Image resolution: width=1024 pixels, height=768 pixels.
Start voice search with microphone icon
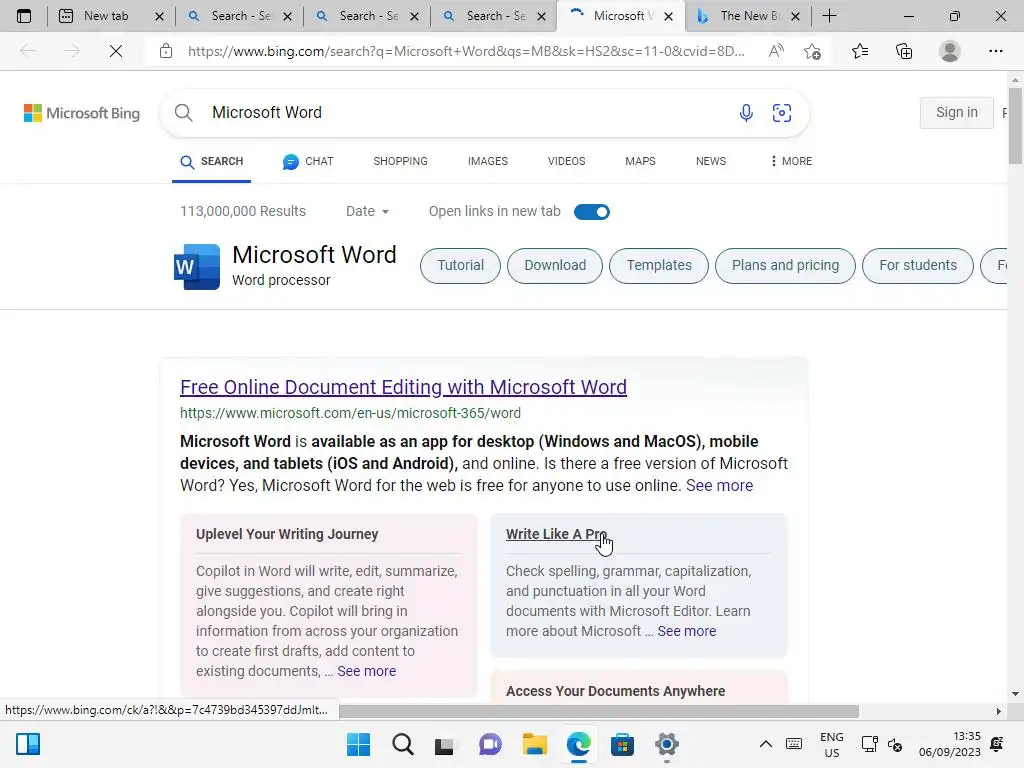(746, 113)
